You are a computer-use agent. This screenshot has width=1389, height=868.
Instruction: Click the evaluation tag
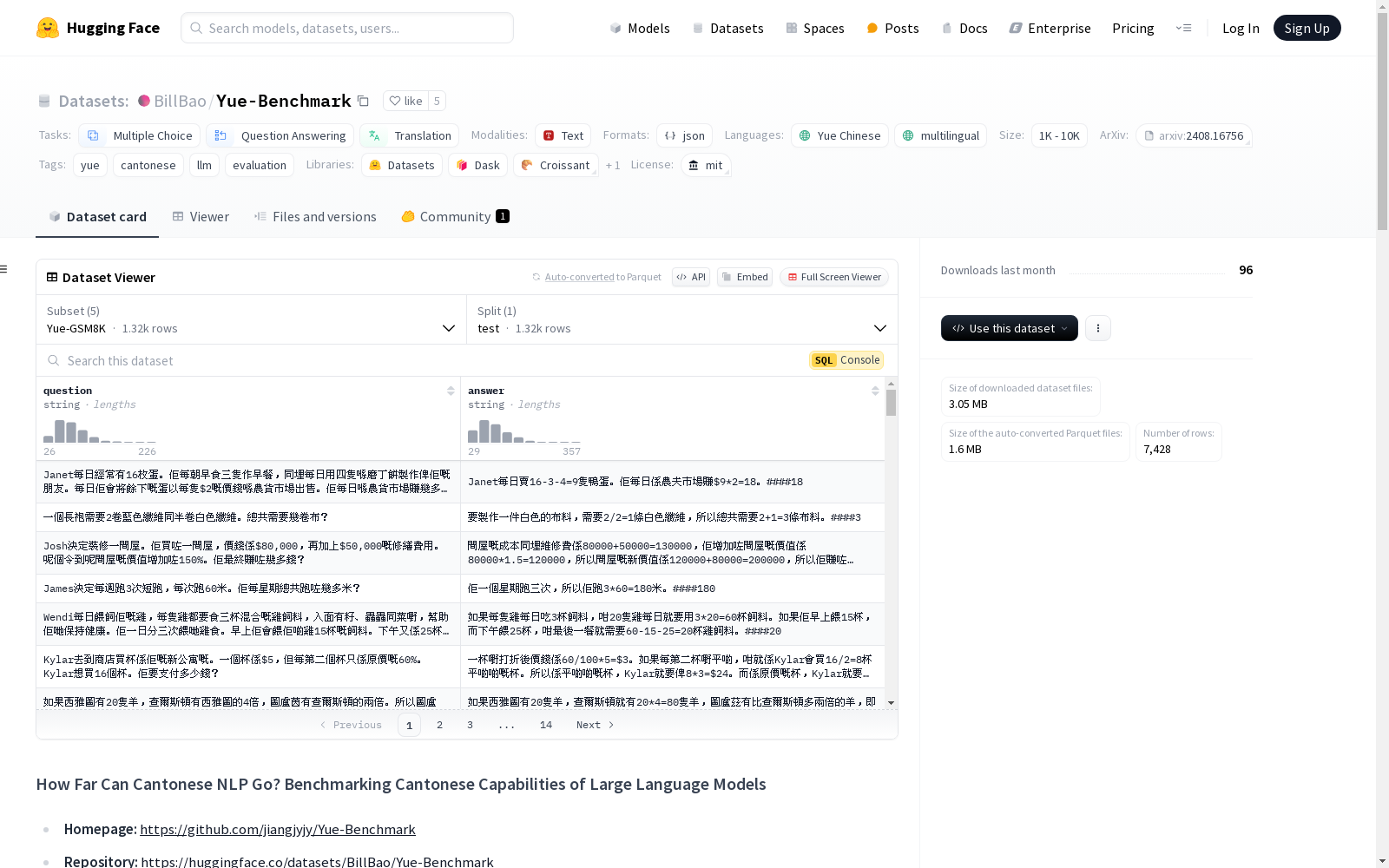(x=260, y=165)
